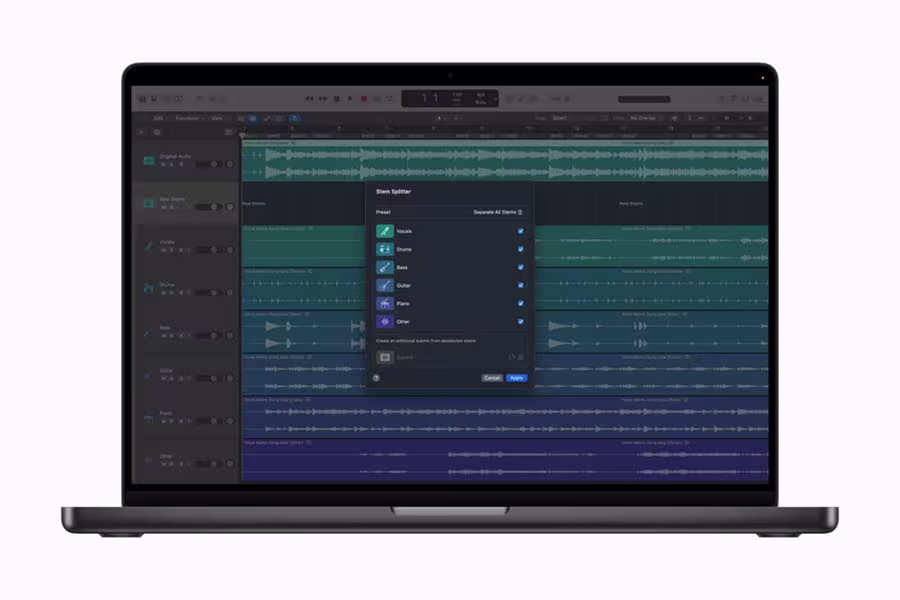The image size is (900, 600).
Task: Select the Vocals microphone icon in Stem Splitter
Action: click(x=384, y=231)
